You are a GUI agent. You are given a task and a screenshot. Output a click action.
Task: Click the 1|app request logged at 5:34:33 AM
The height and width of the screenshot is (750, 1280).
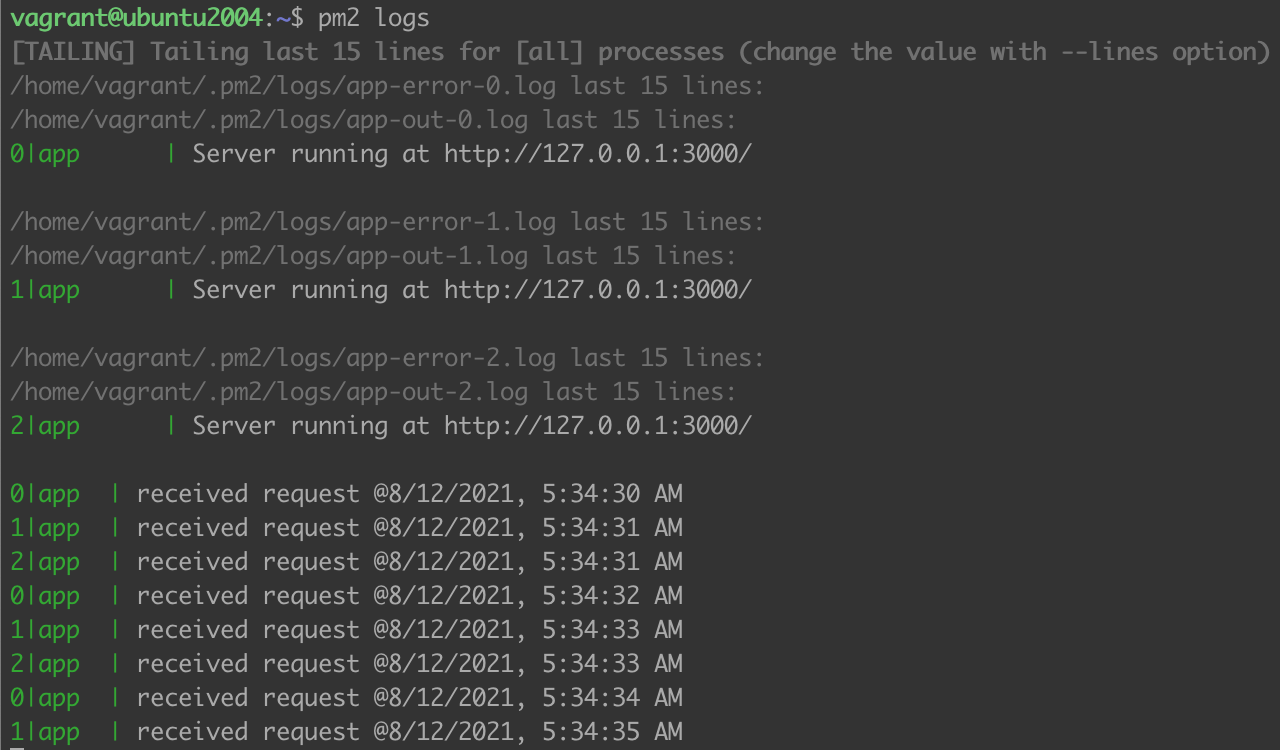pos(409,630)
